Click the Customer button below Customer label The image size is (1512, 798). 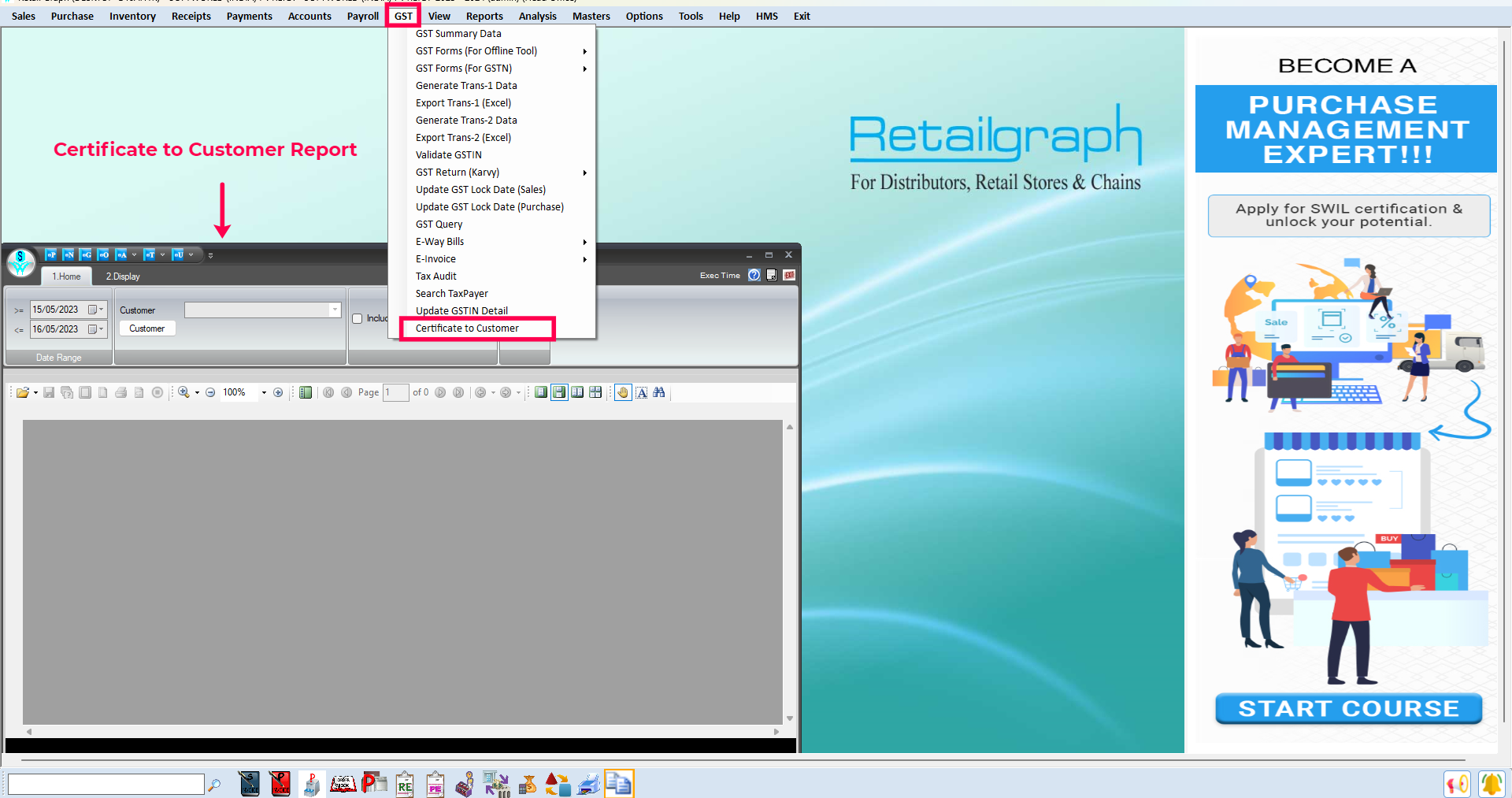(147, 328)
